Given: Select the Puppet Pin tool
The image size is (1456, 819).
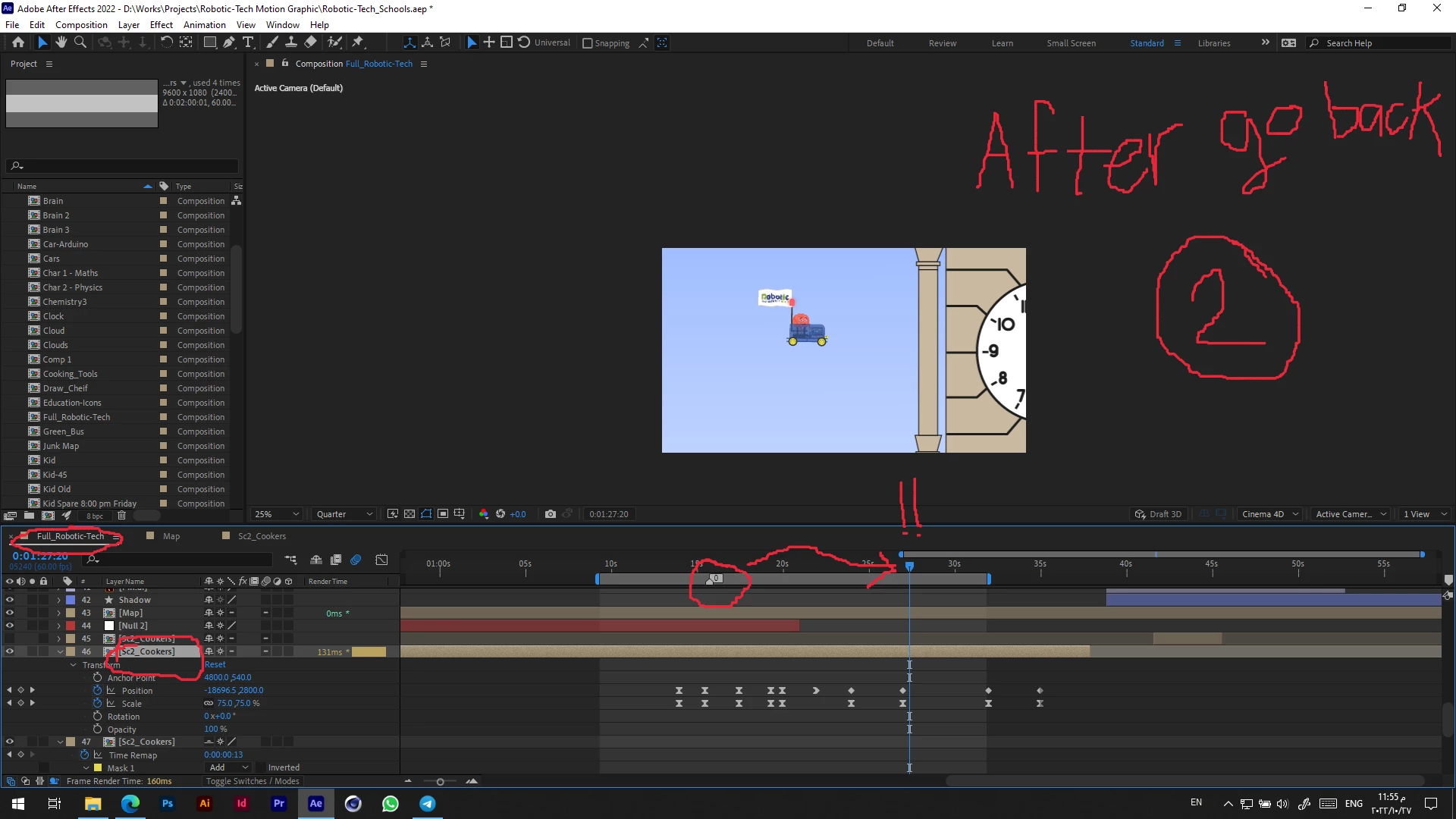Looking at the screenshot, I should (x=358, y=42).
